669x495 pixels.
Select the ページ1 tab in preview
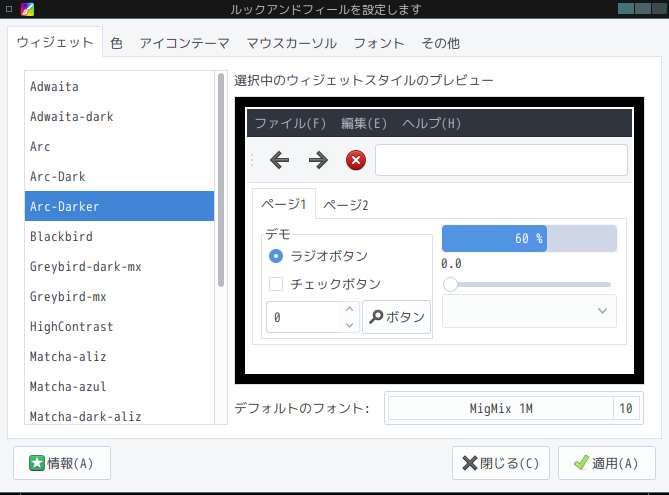284,204
